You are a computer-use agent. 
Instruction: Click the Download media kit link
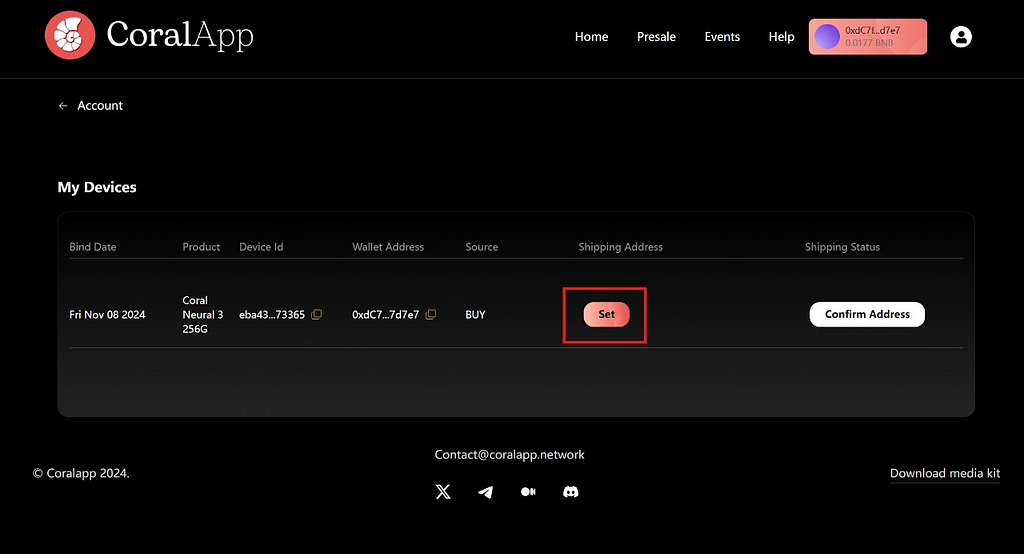coord(945,473)
